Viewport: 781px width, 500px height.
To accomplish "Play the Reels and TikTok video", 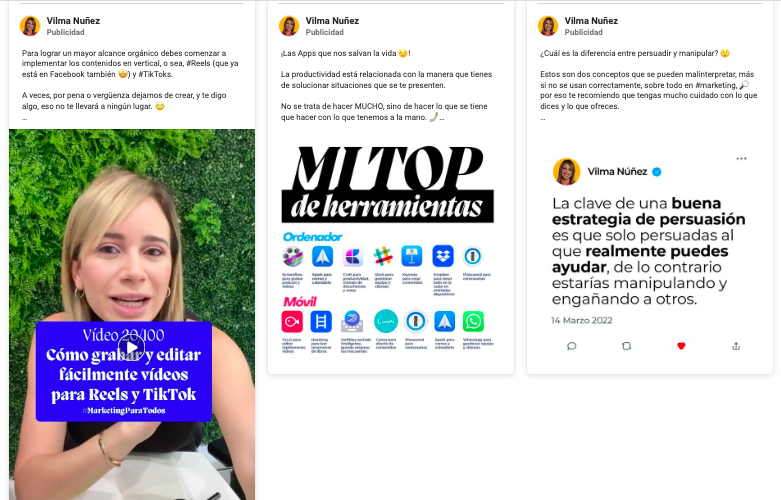I will (x=131, y=347).
